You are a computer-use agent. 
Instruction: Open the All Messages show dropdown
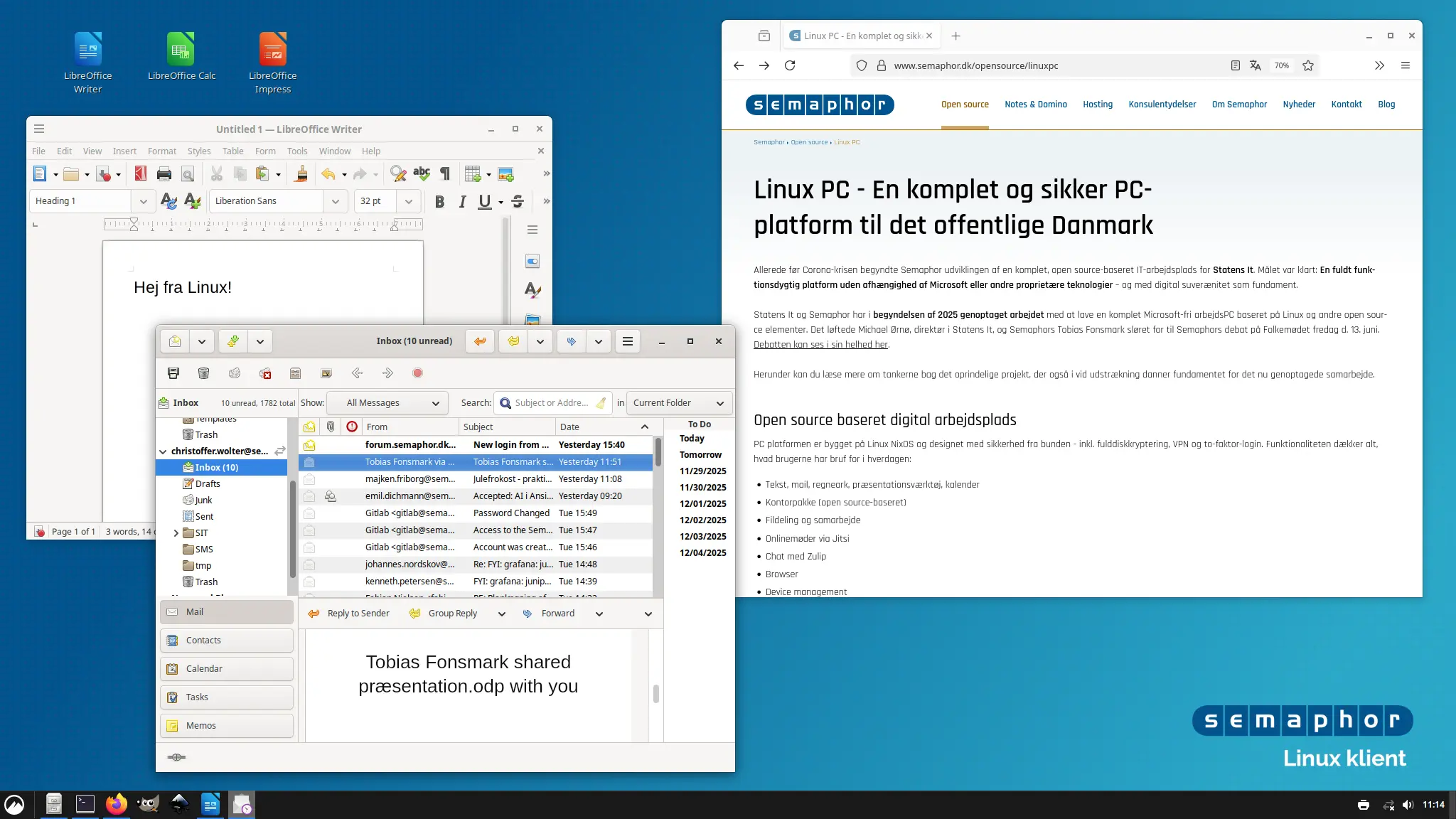coord(387,403)
